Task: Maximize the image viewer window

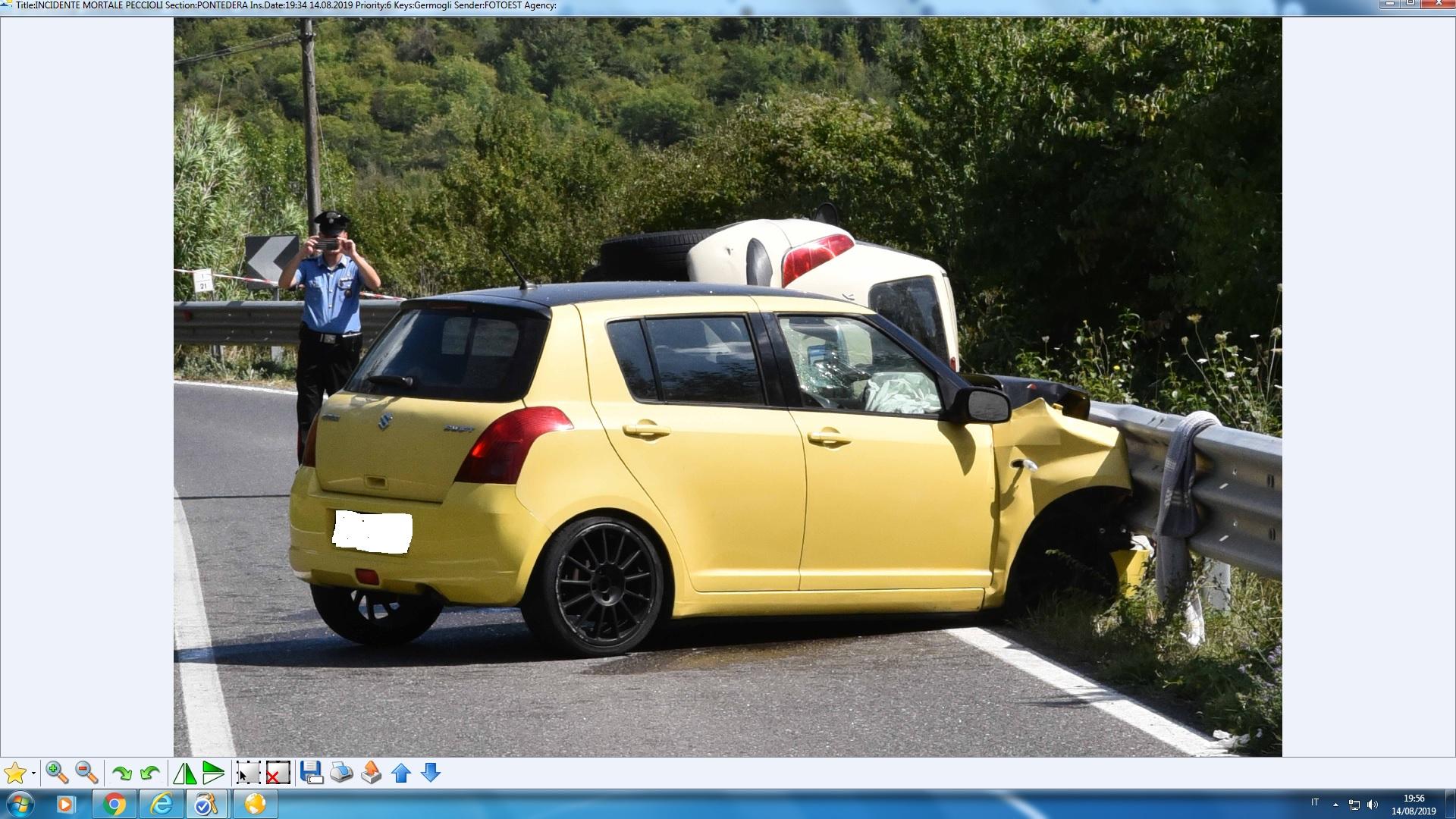Action: [x=1410, y=4]
